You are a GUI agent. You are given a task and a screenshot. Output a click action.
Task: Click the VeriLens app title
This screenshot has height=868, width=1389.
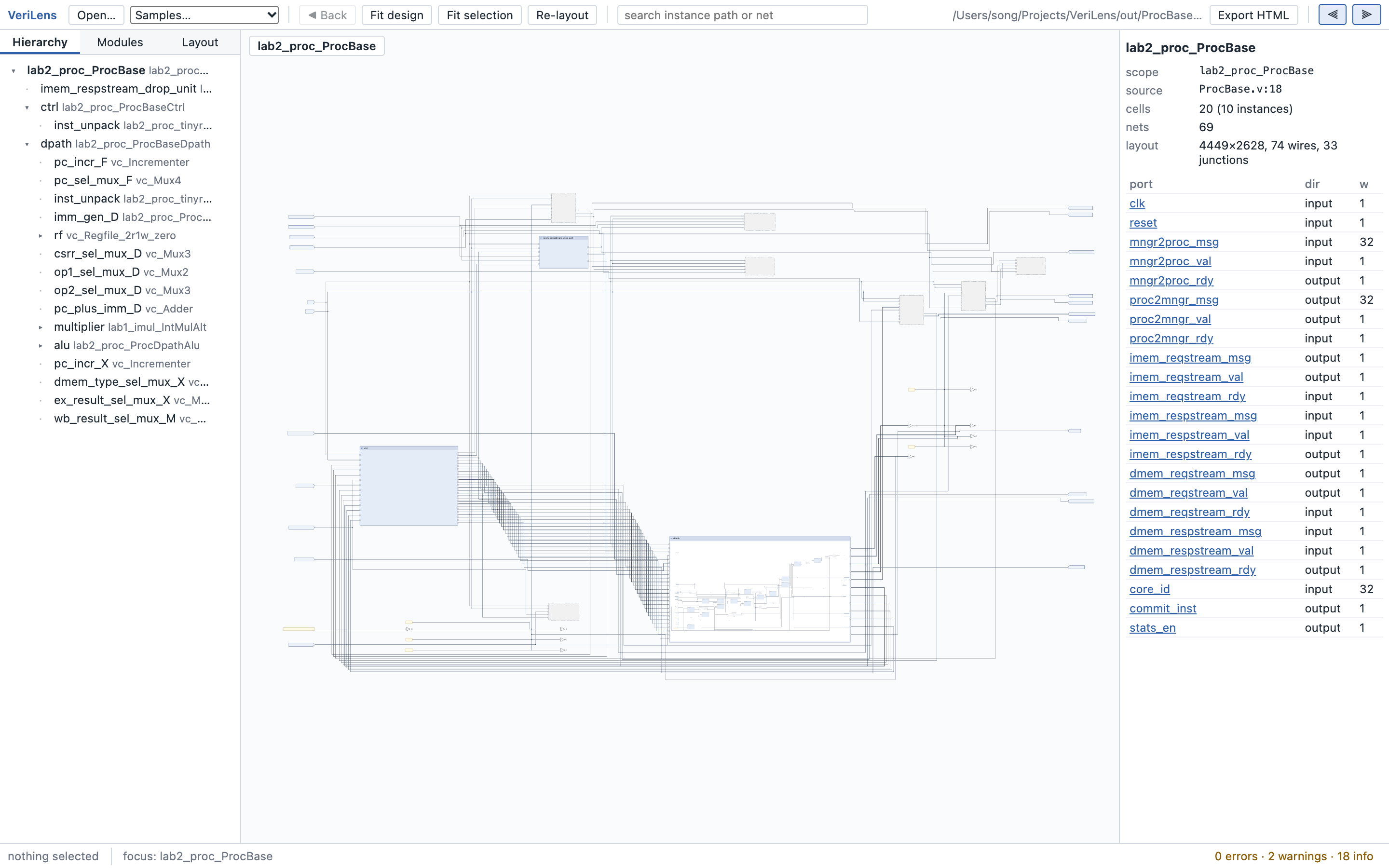32,15
